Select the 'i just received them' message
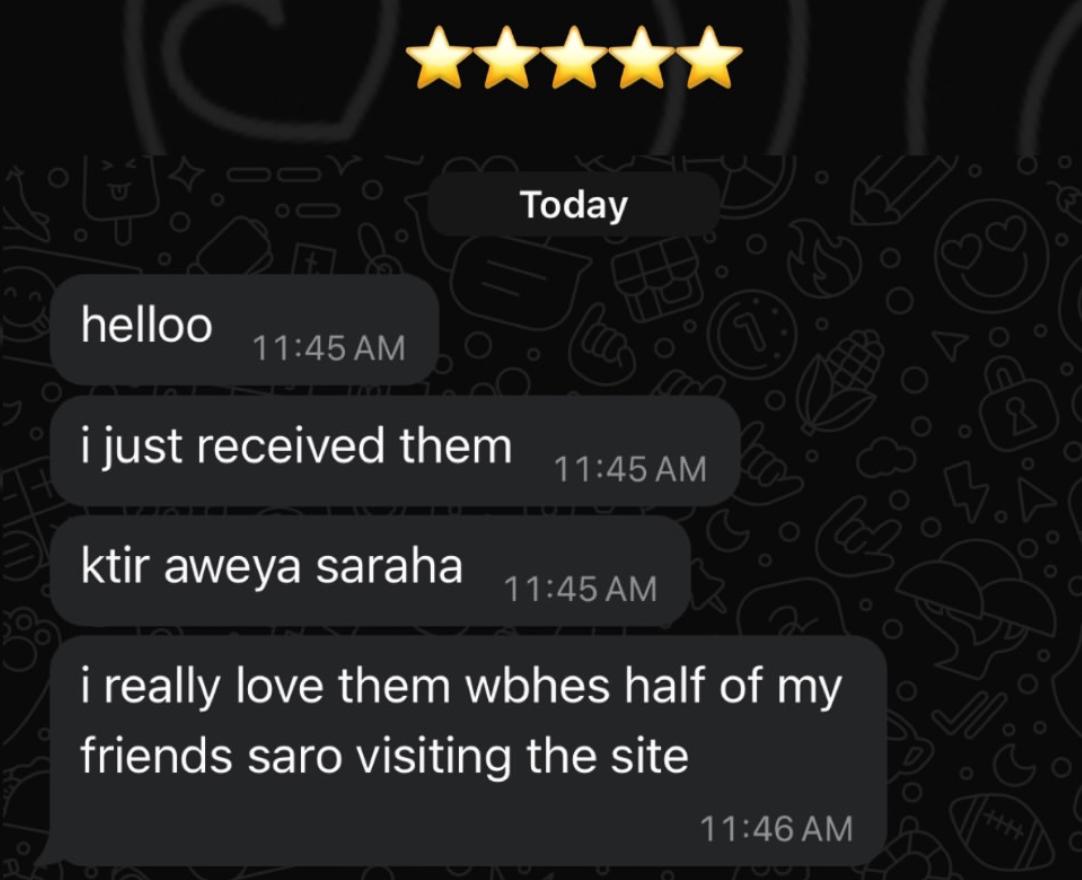Viewport: 1082px width, 880px height. [x=395, y=450]
